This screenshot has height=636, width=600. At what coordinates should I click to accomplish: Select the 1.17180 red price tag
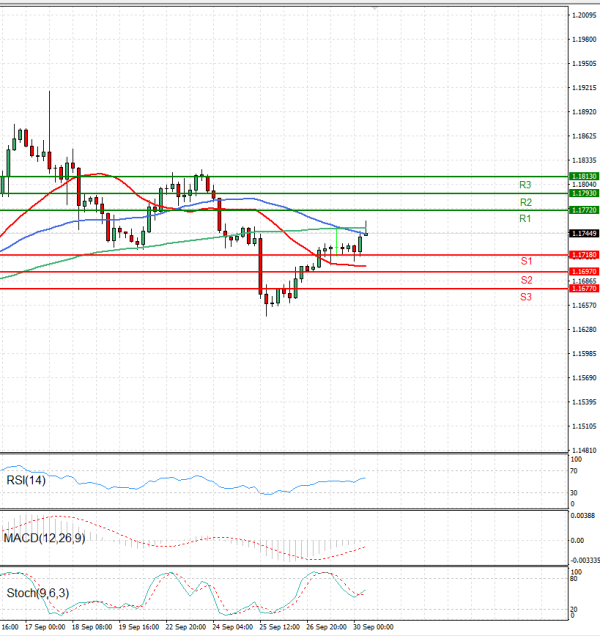coord(584,256)
